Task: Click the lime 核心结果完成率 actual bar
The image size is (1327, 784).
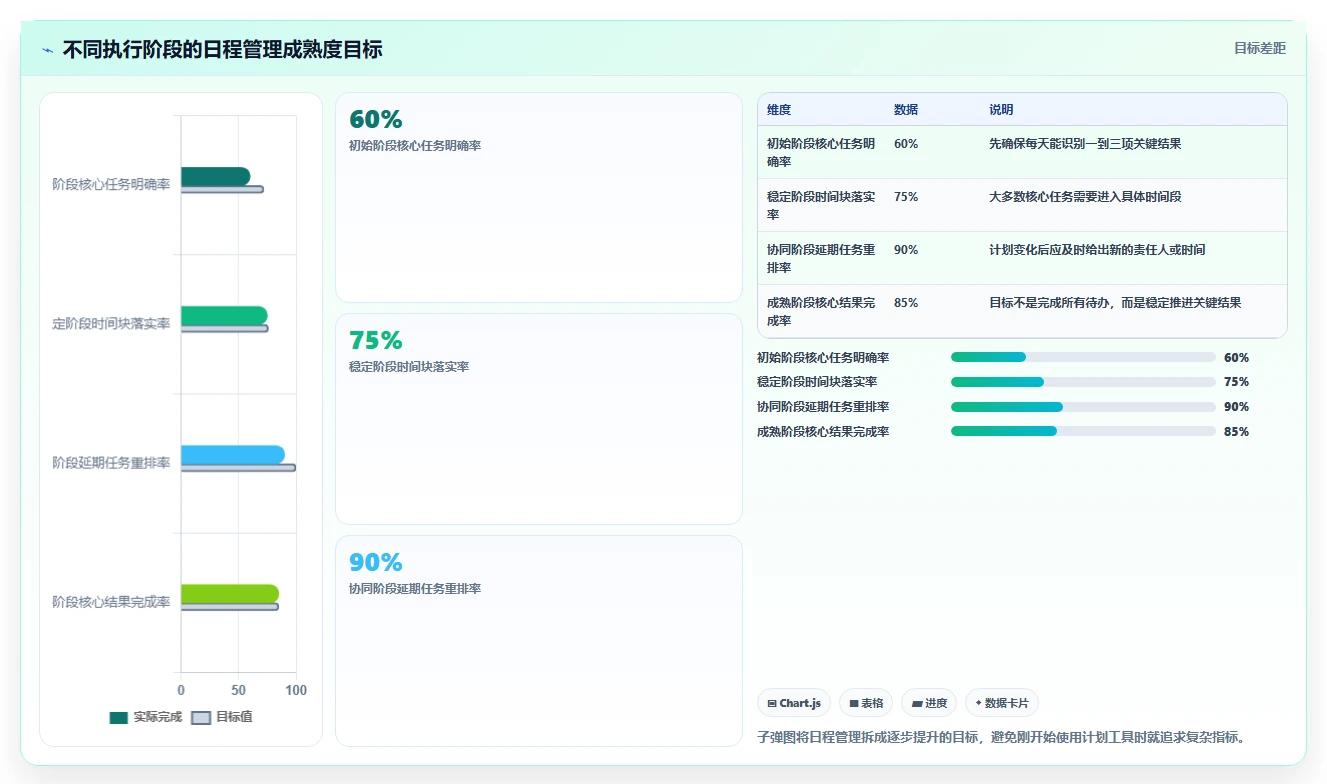Action: pos(230,593)
